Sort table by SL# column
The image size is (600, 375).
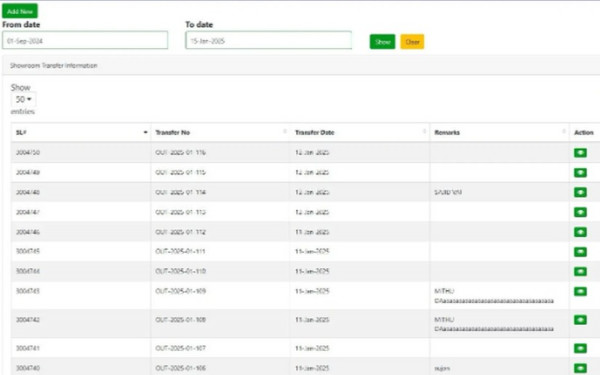coord(81,132)
